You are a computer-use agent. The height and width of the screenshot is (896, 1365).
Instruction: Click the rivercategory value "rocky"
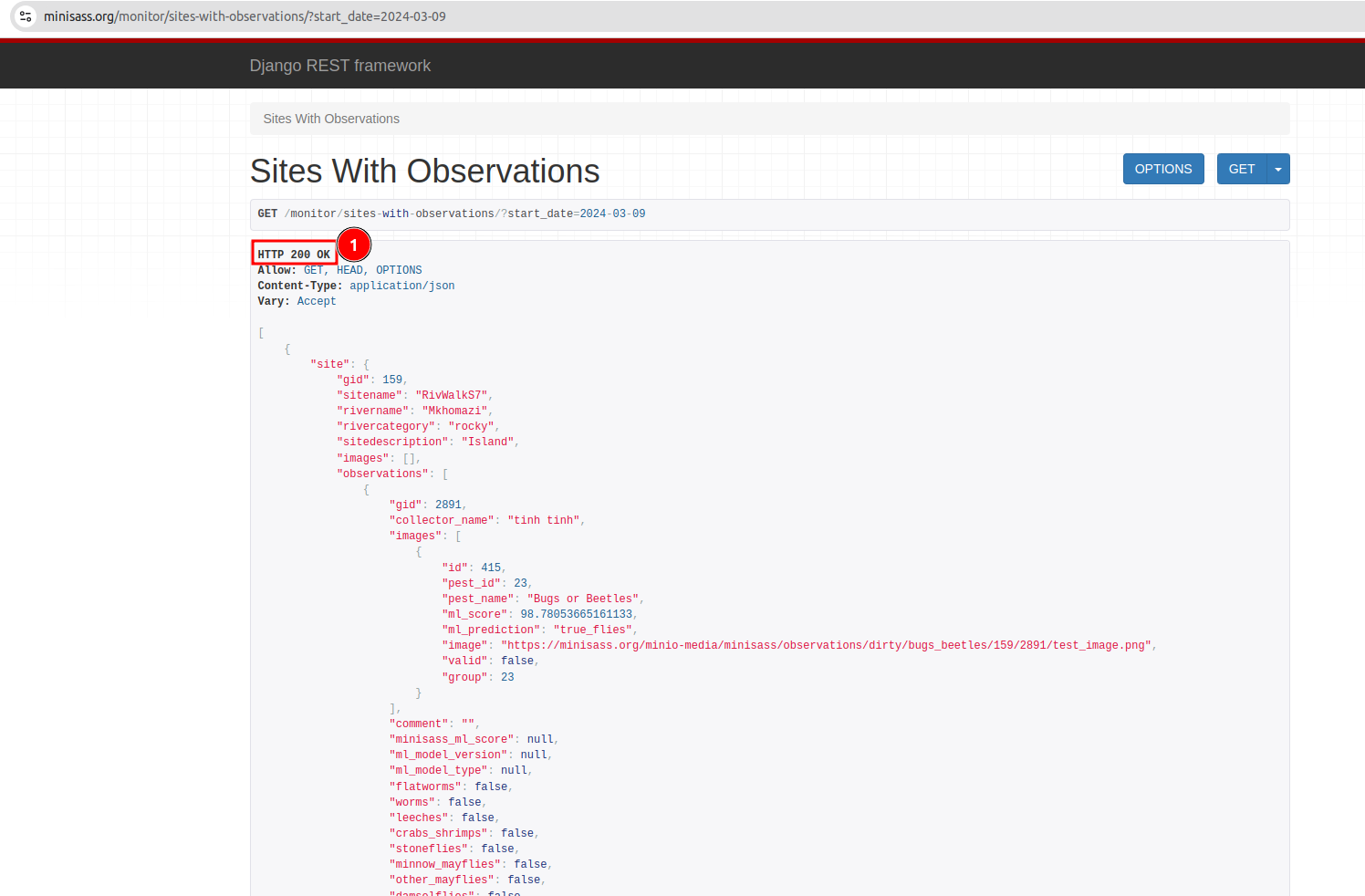pos(472,426)
